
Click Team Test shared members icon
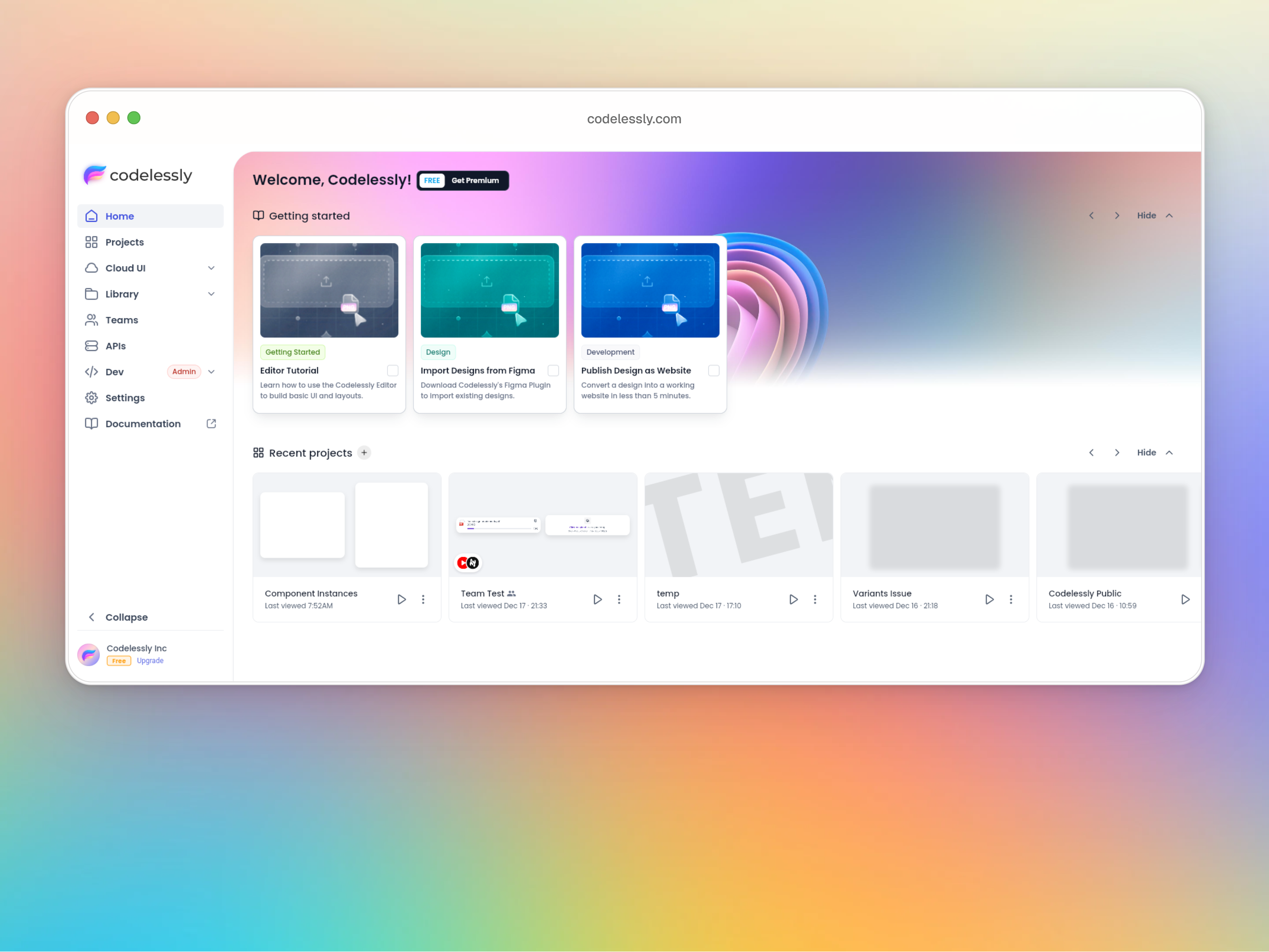(512, 594)
